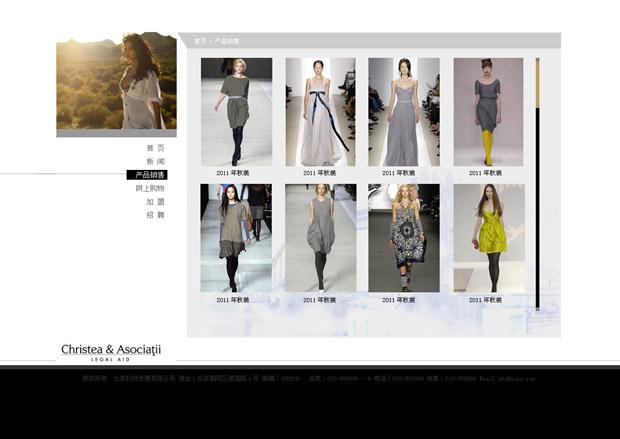
Task: Click the Christea & Asociatii logo
Action: 110,351
